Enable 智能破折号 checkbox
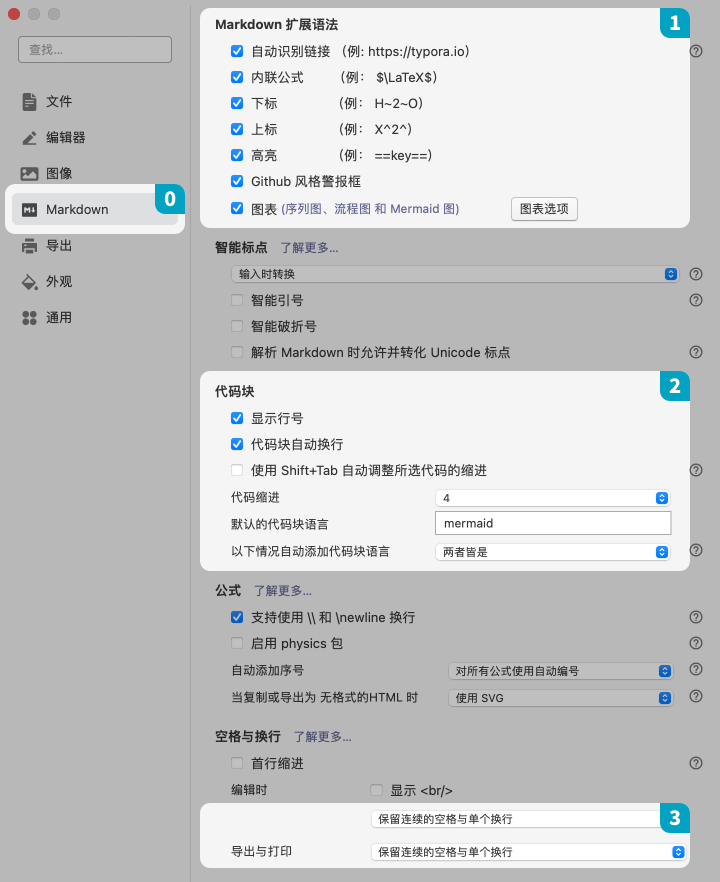720x882 pixels. click(x=237, y=326)
